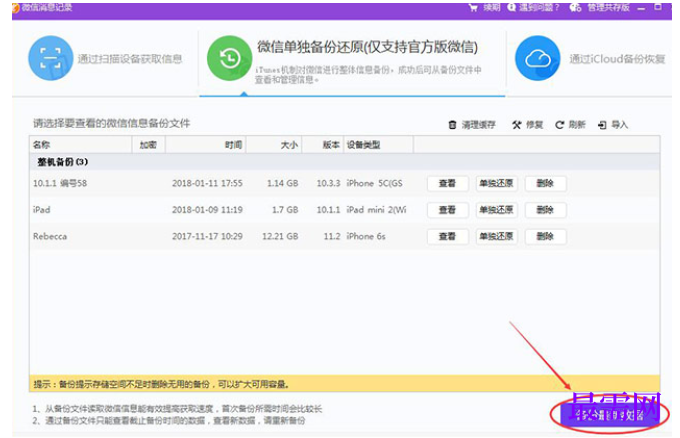Click the trash icon for clearing cache
This screenshot has height=438, width=680.
(x=452, y=125)
